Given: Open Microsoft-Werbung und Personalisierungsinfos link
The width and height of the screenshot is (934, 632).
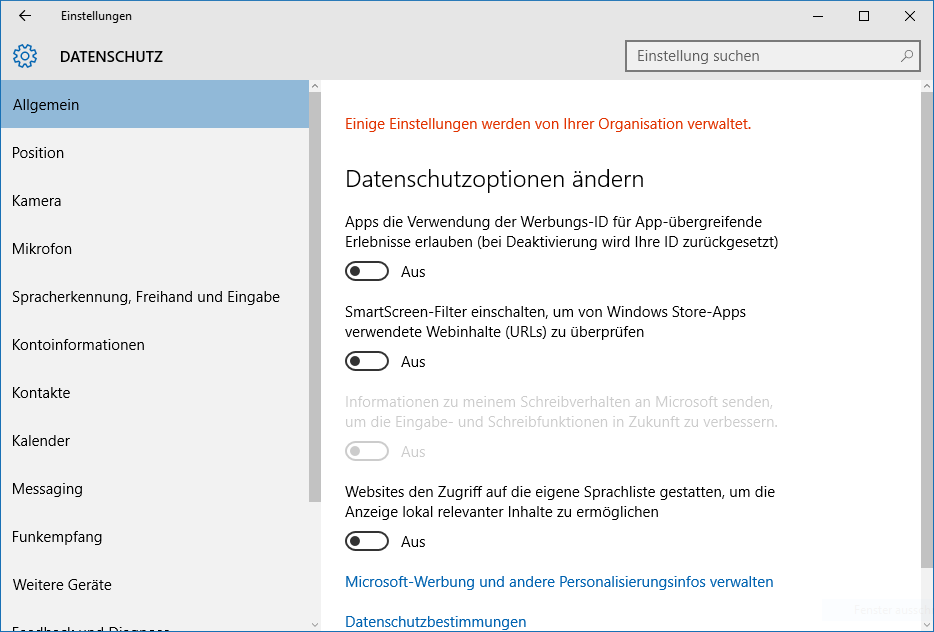Looking at the screenshot, I should (559, 581).
